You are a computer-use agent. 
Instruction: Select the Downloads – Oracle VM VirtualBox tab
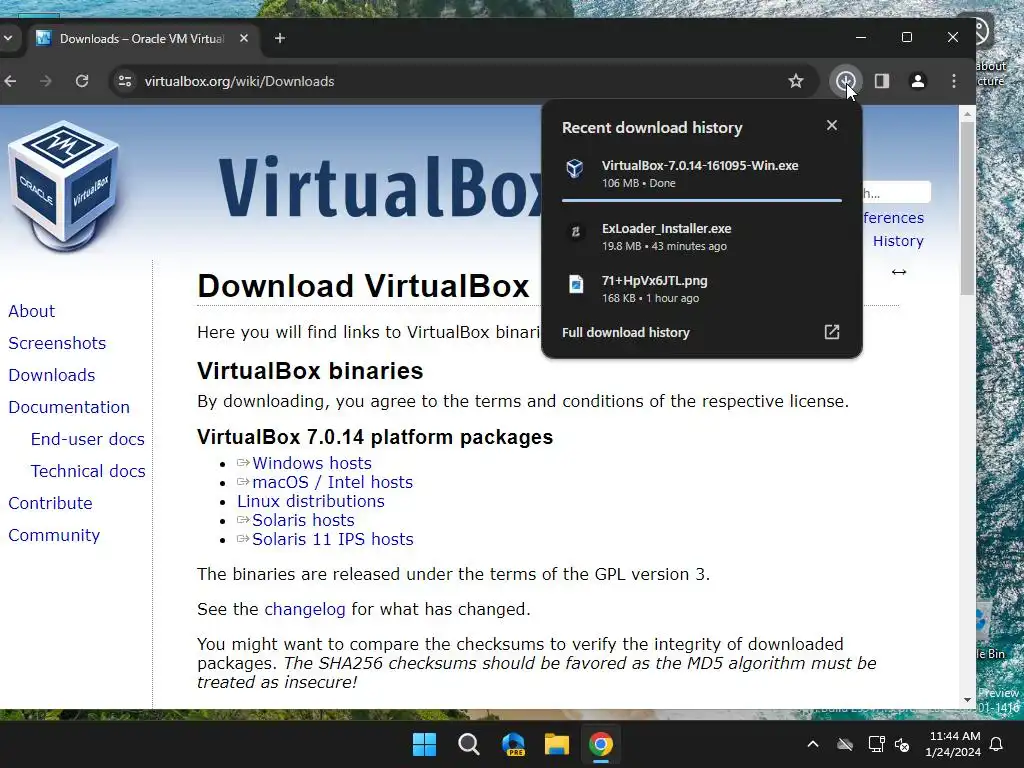(142, 39)
